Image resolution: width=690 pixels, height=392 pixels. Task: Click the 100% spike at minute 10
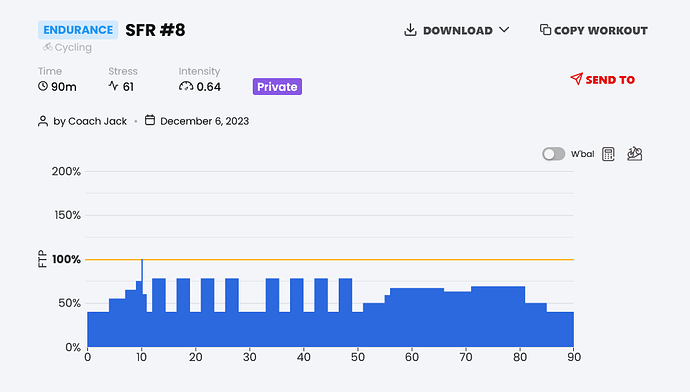pos(142,269)
